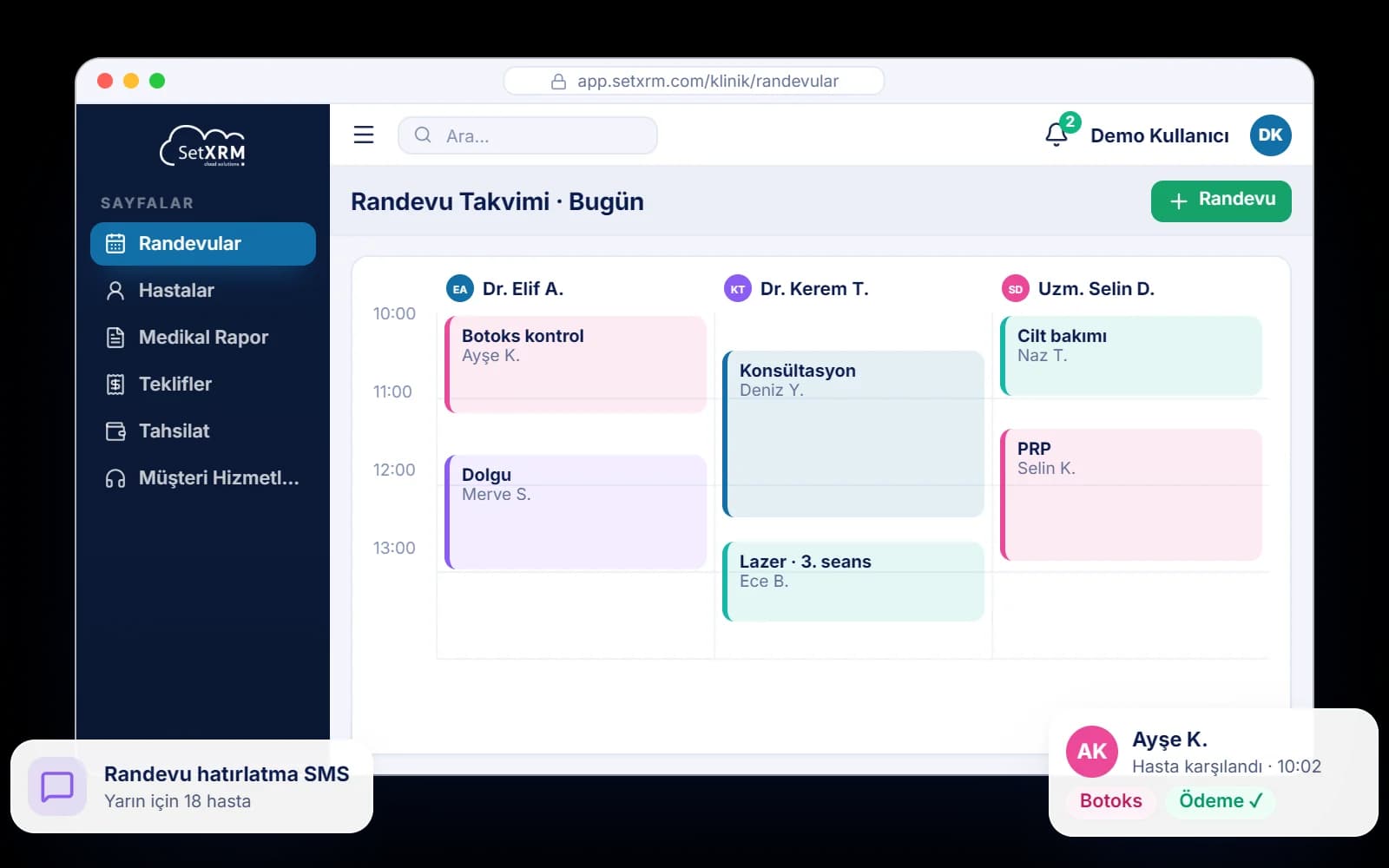This screenshot has width=1389, height=868.
Task: Click the Randevu hatırlatma SMS notification
Action: click(x=192, y=786)
